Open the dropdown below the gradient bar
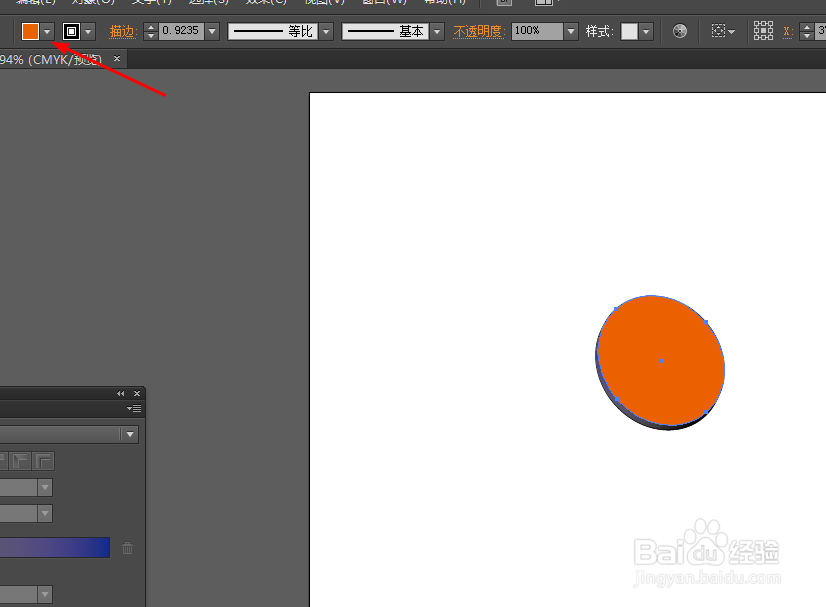 click(45, 594)
